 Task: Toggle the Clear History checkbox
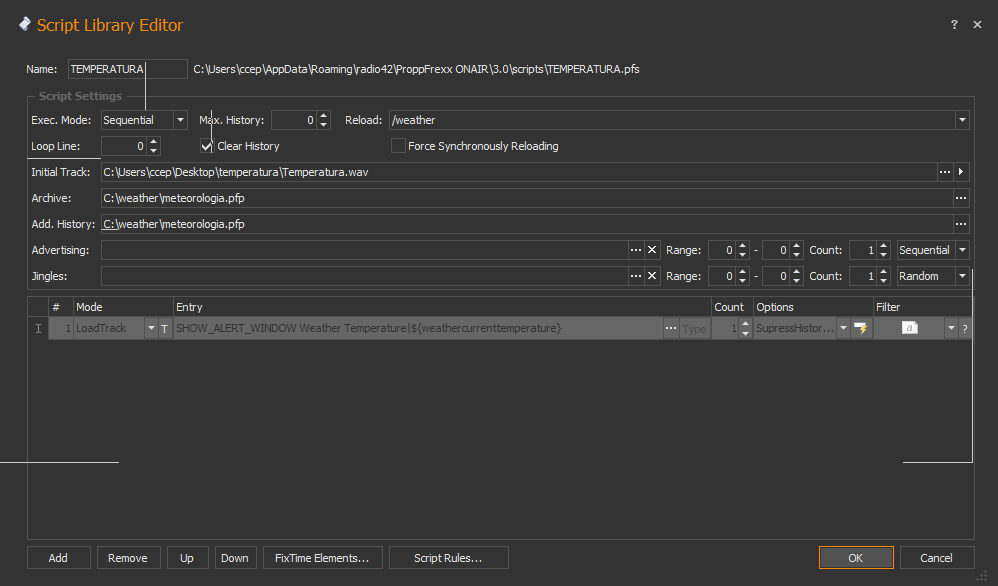[207, 146]
